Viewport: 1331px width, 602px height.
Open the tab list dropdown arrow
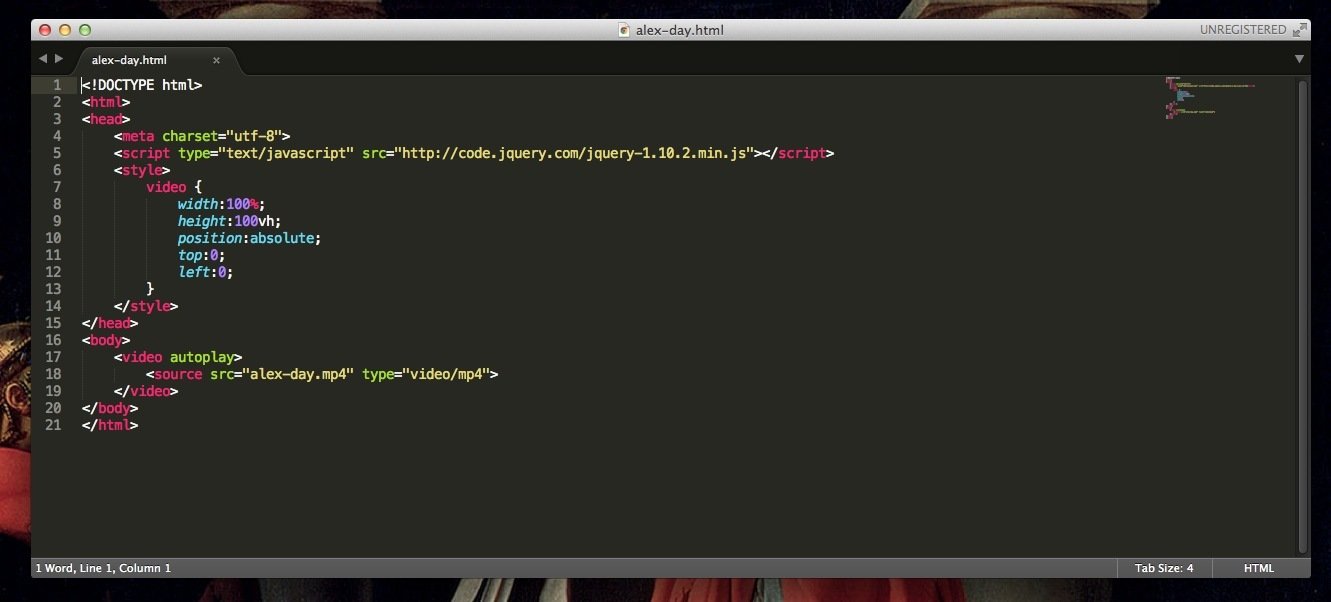pyautogui.click(x=1299, y=60)
